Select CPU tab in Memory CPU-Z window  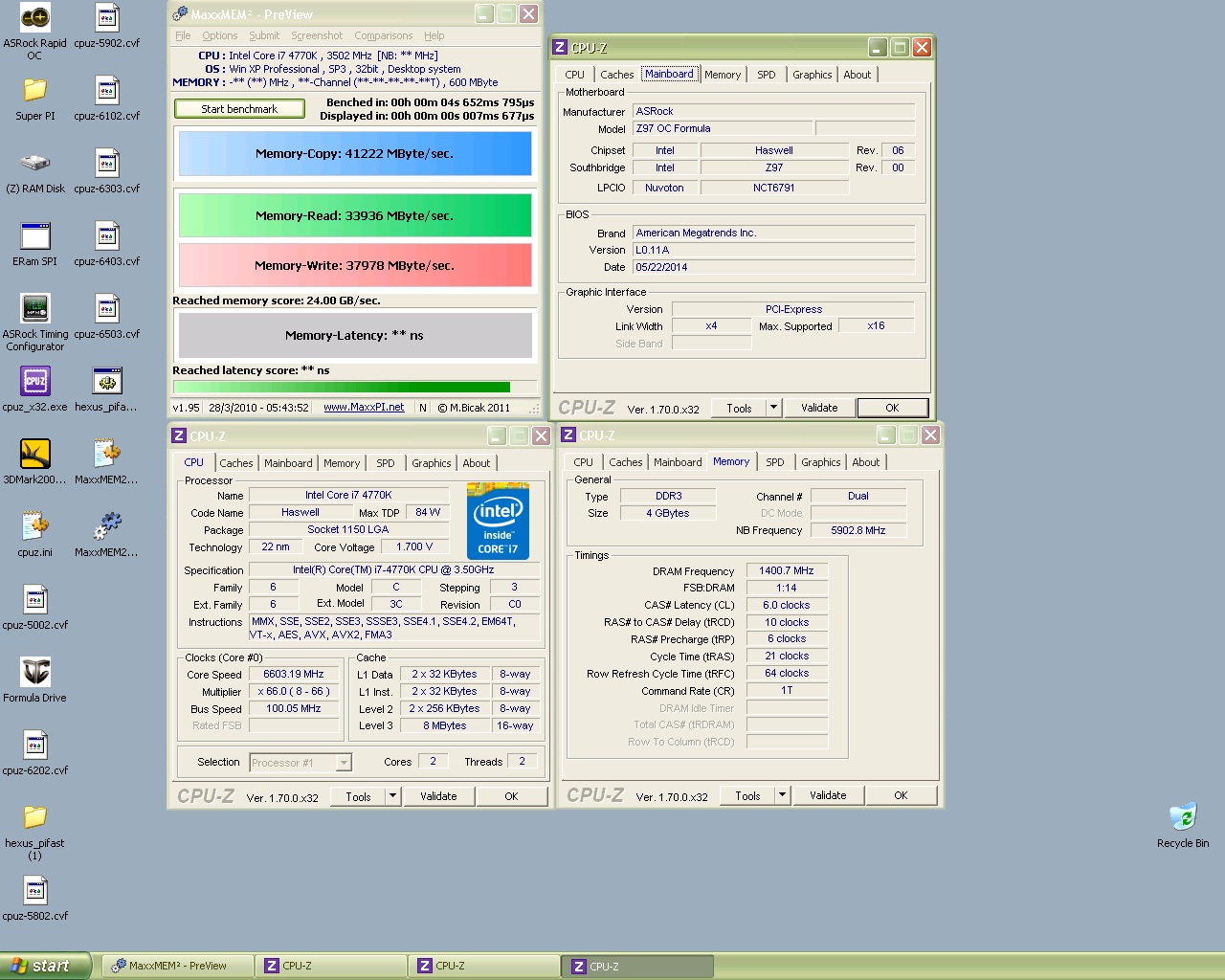(x=583, y=462)
